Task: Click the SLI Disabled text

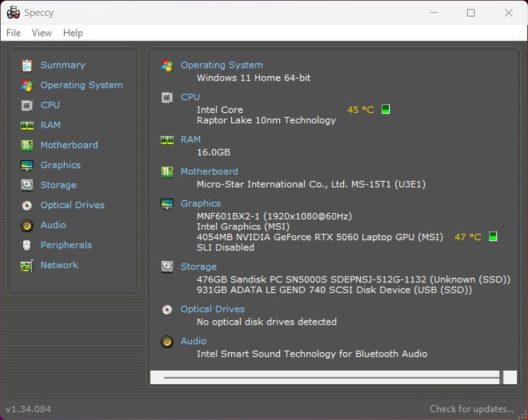Action: [225, 248]
